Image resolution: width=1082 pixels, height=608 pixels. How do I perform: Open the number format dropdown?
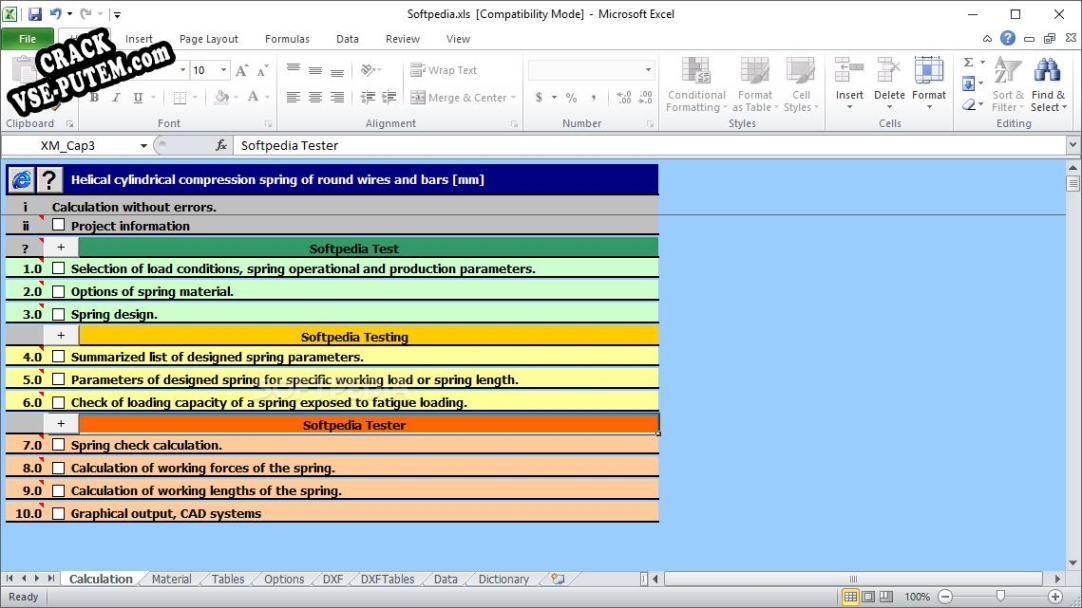click(648, 70)
